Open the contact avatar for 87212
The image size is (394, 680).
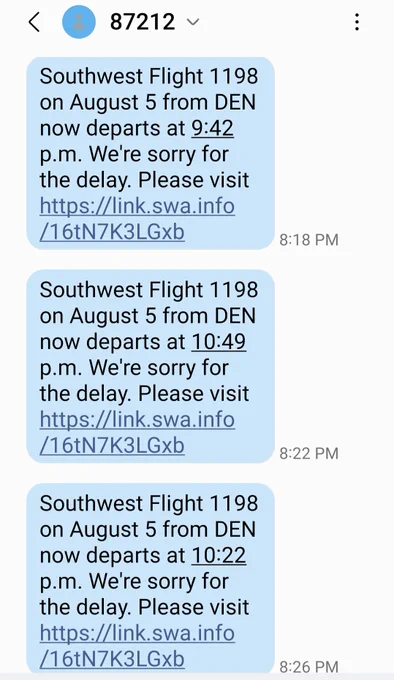pos(79,22)
